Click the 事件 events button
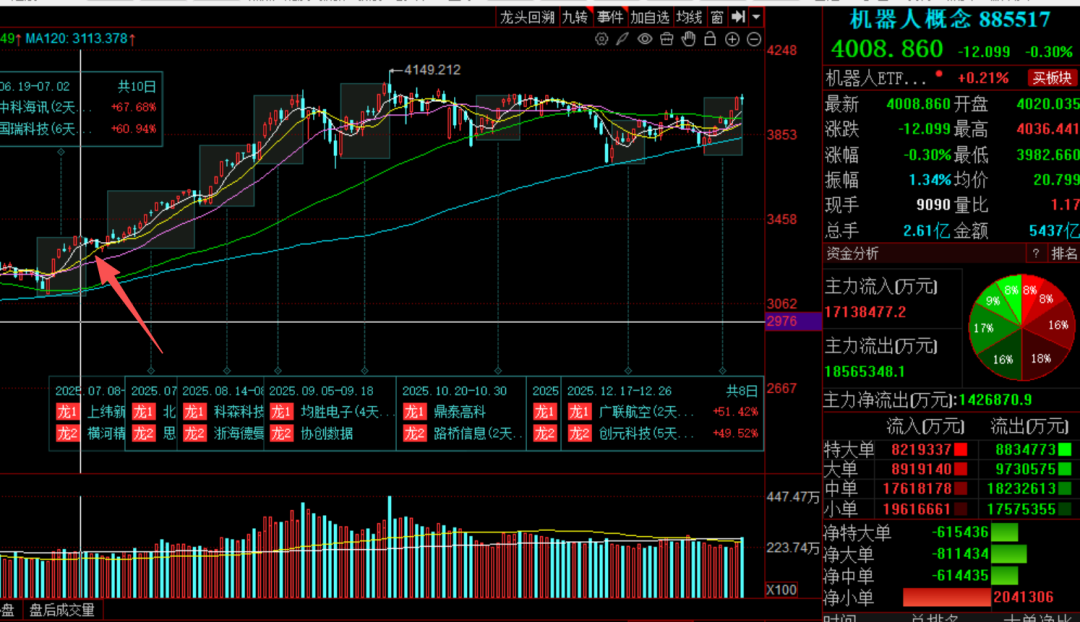 point(610,17)
